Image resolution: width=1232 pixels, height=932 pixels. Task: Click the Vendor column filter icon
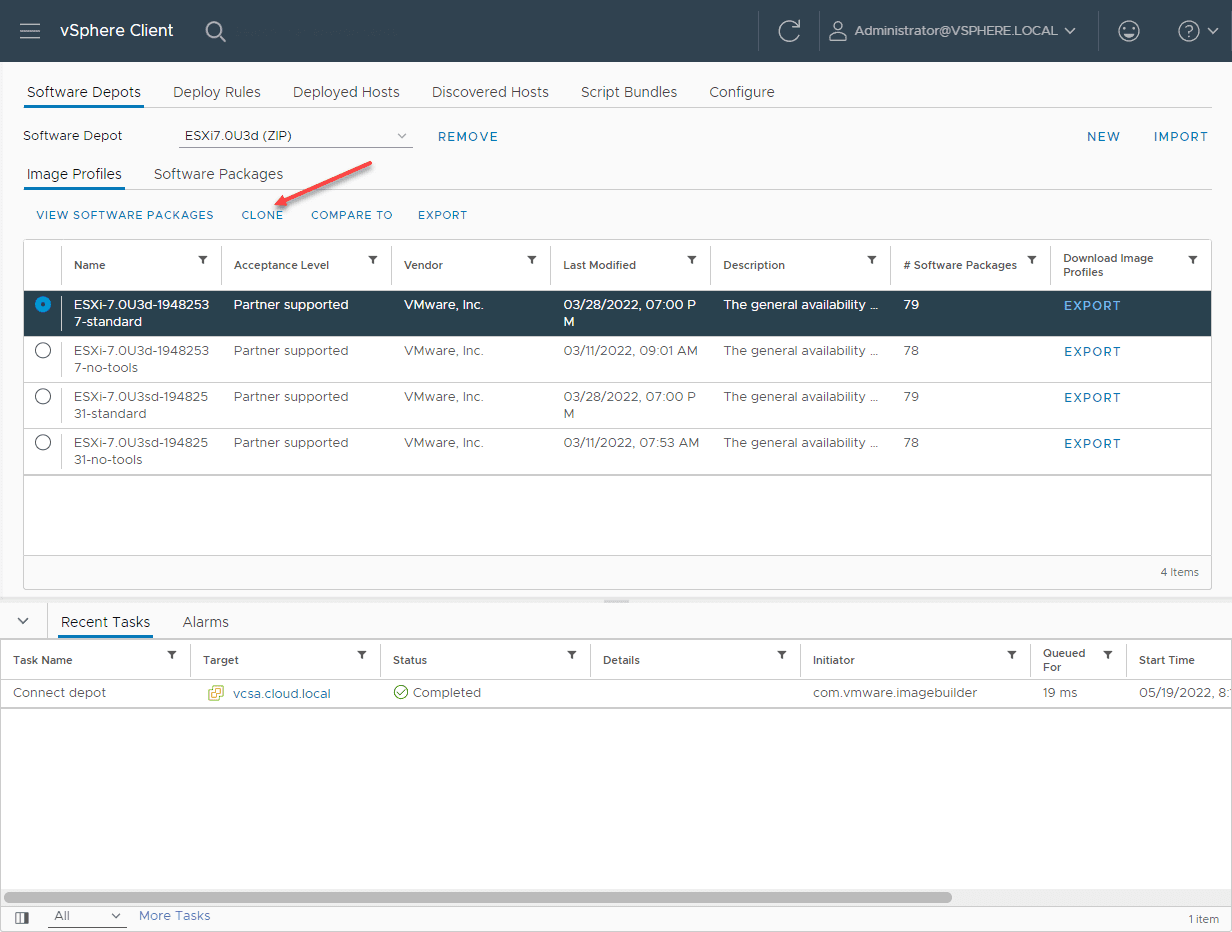pos(532,260)
